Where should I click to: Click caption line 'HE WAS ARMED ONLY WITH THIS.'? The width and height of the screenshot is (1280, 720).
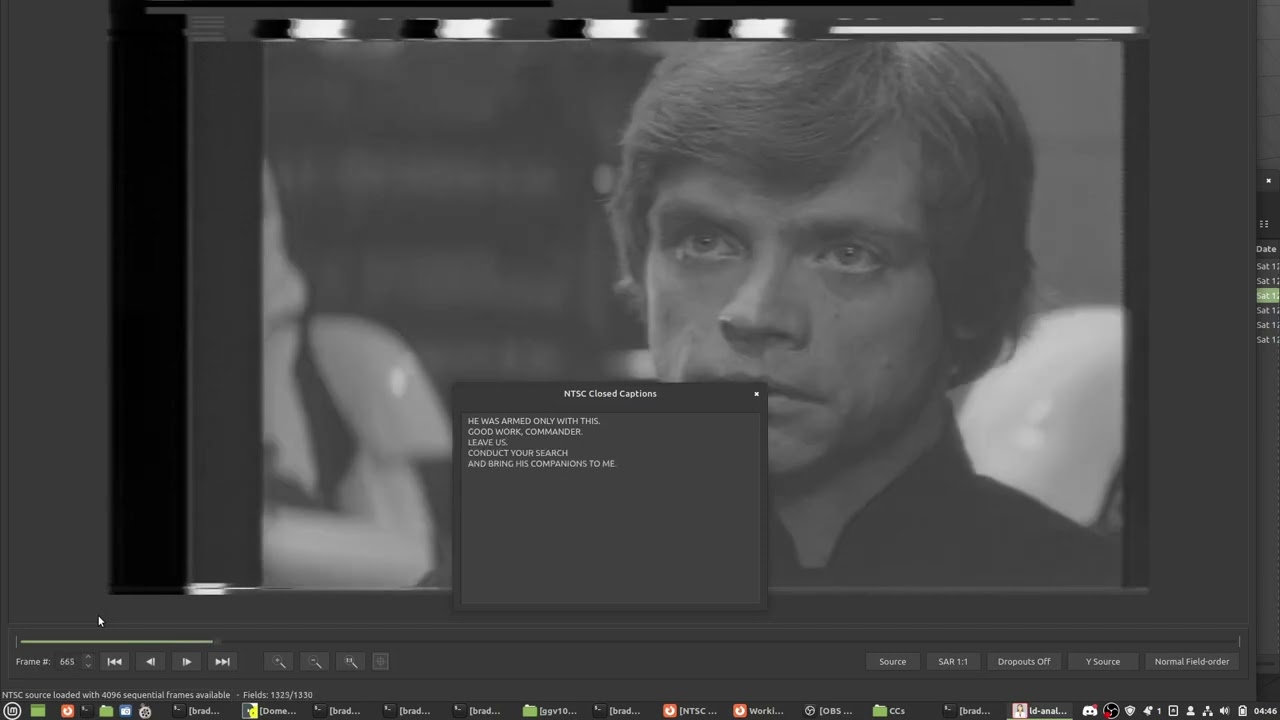(534, 421)
